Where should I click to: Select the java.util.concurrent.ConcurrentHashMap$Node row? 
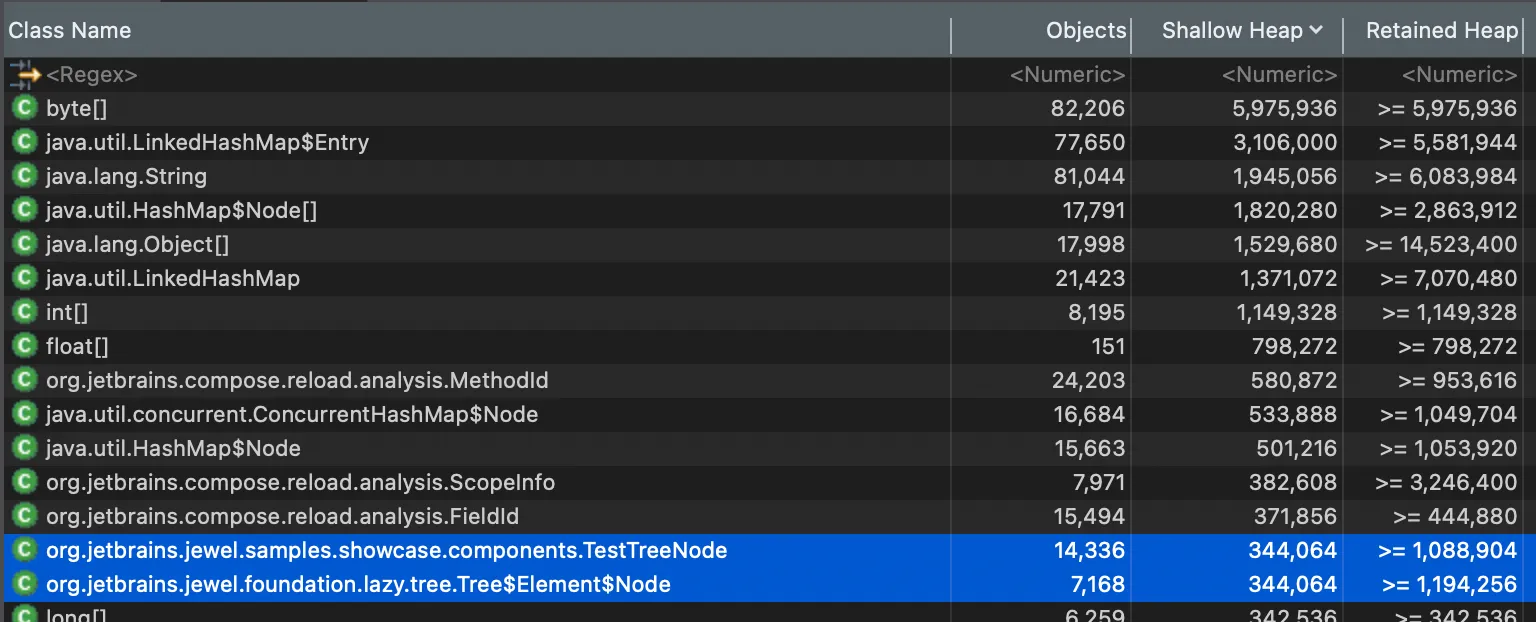coord(768,414)
